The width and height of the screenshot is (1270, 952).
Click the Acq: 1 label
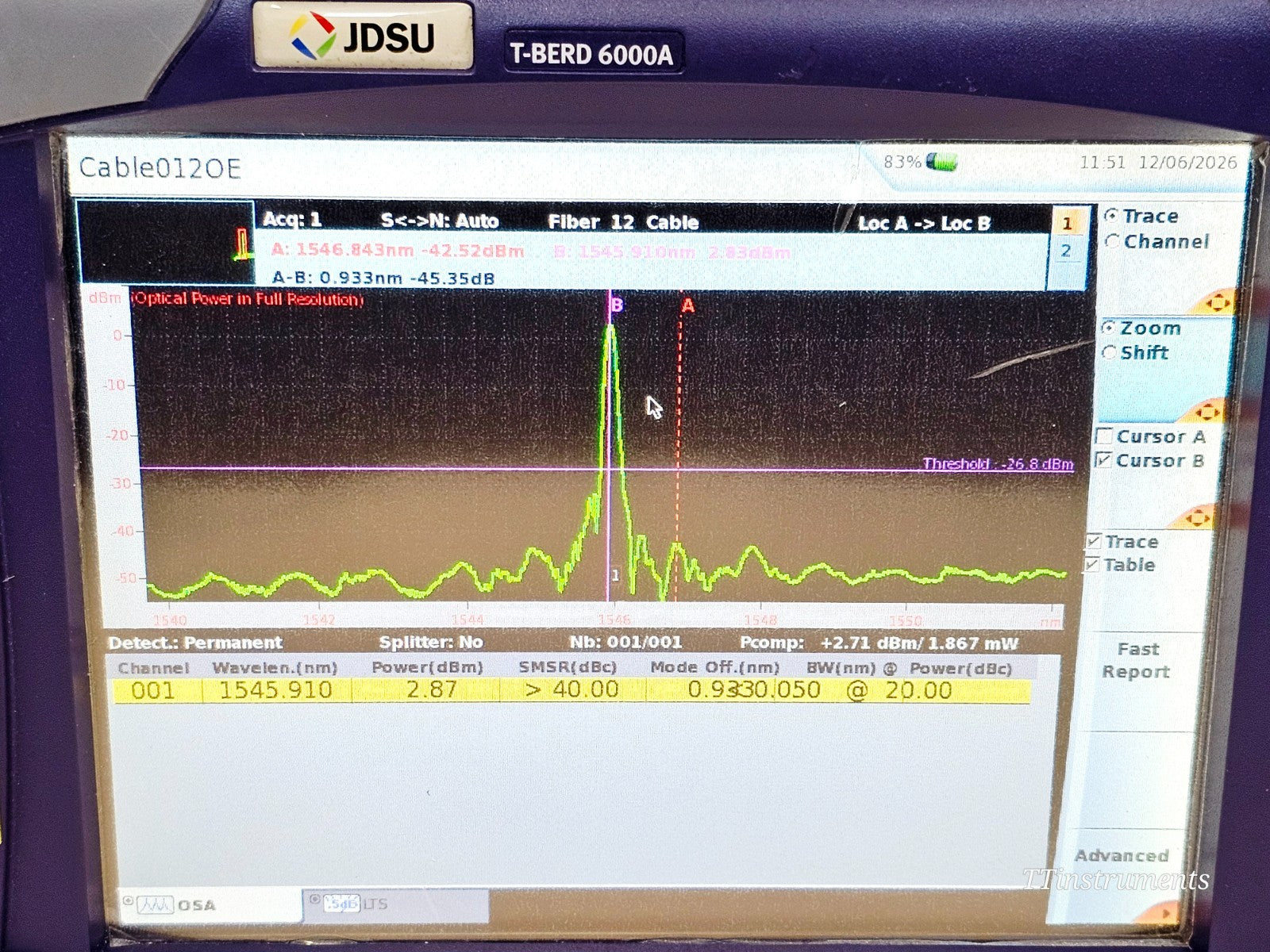click(292, 220)
